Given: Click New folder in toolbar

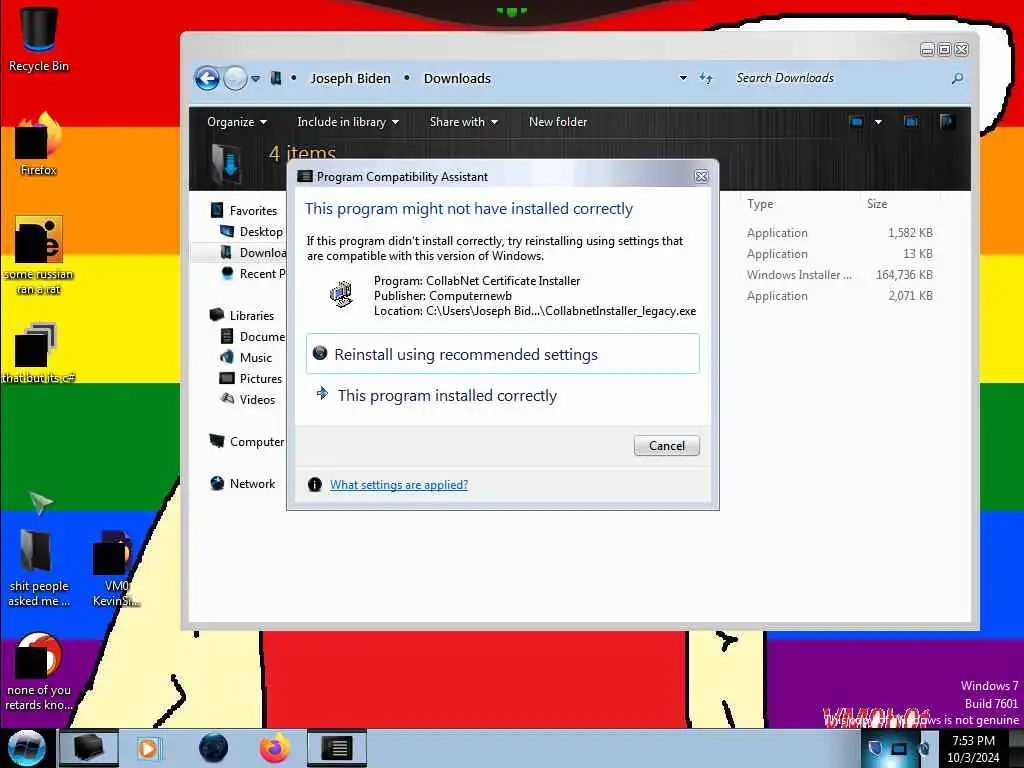Looking at the screenshot, I should pos(558,122).
